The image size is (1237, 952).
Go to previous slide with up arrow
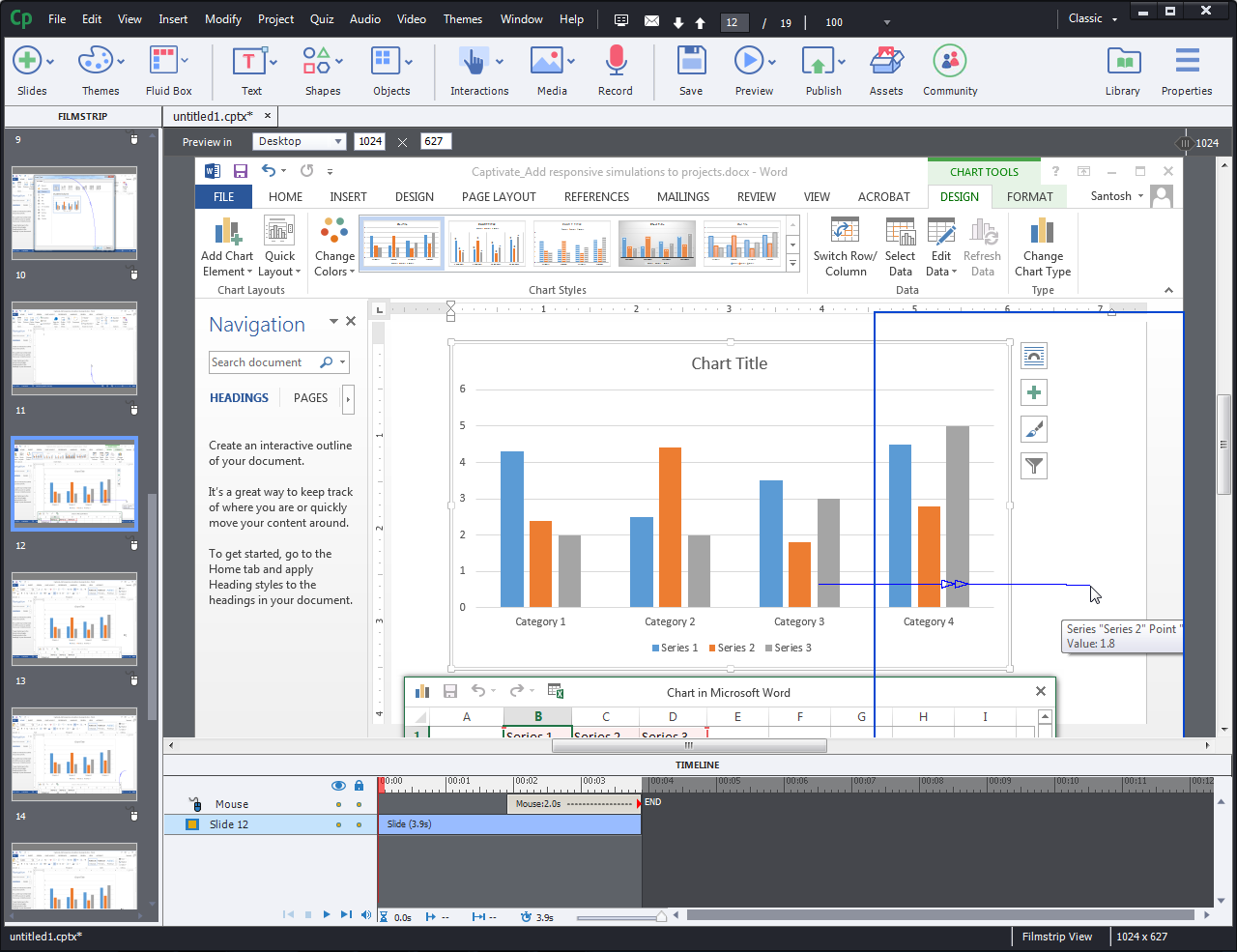(701, 22)
